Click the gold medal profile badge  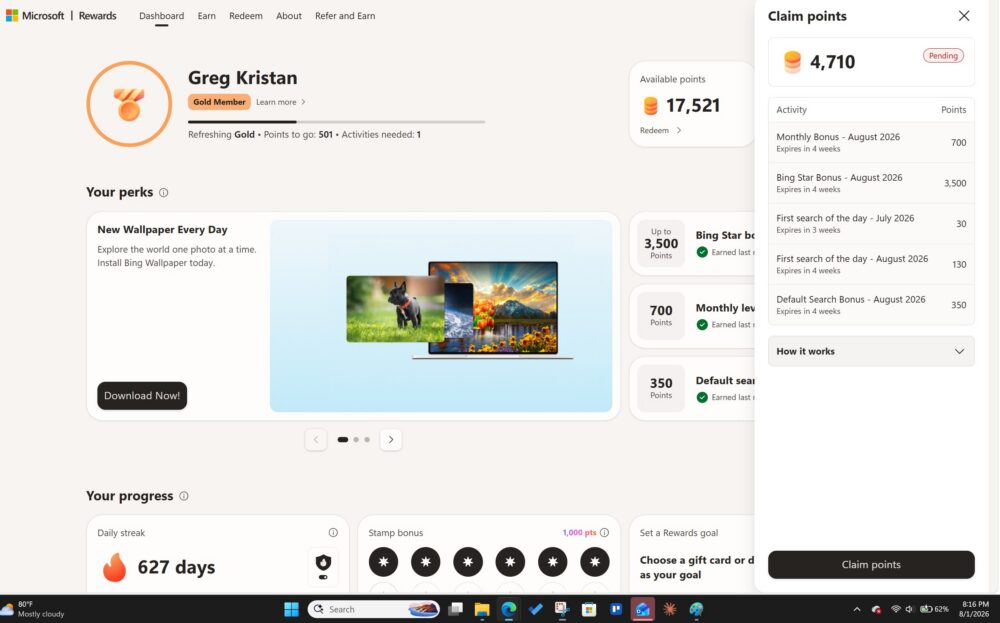pyautogui.click(x=129, y=104)
